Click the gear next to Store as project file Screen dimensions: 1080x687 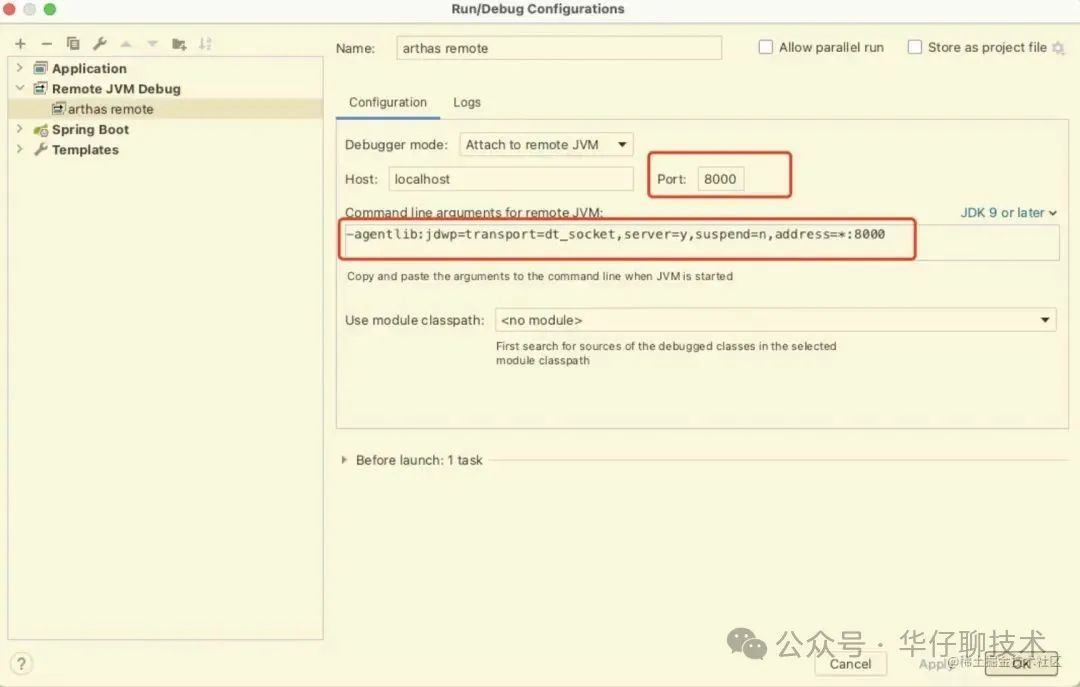click(x=1058, y=47)
